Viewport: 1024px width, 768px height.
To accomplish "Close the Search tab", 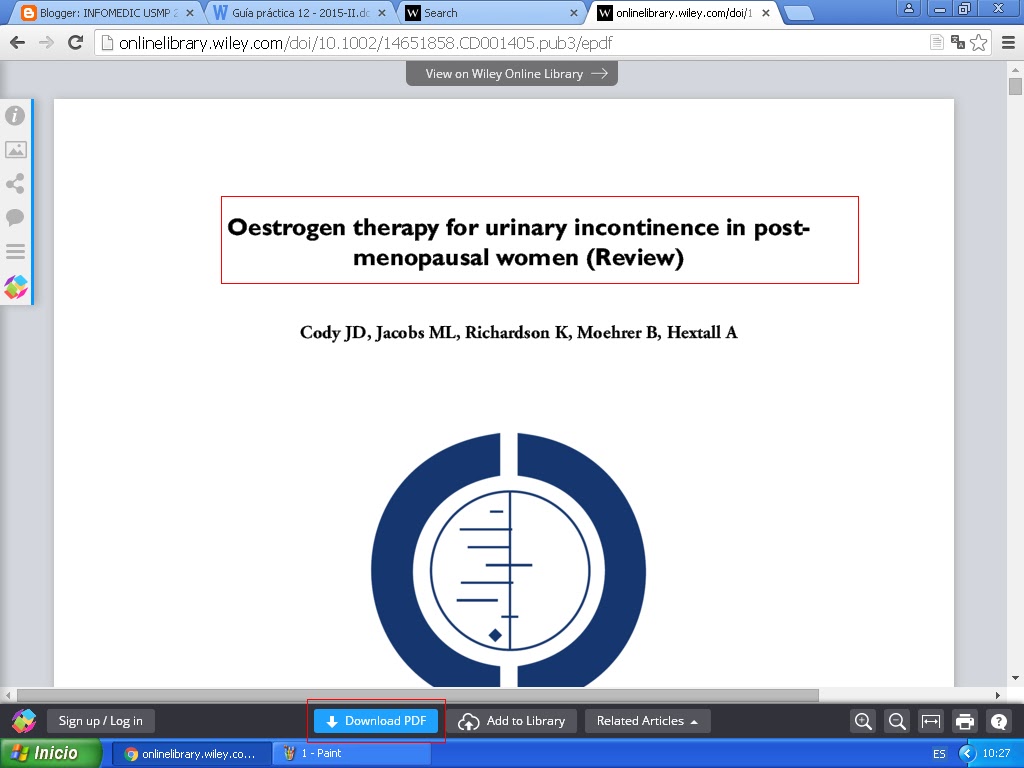I will pyautogui.click(x=573, y=13).
